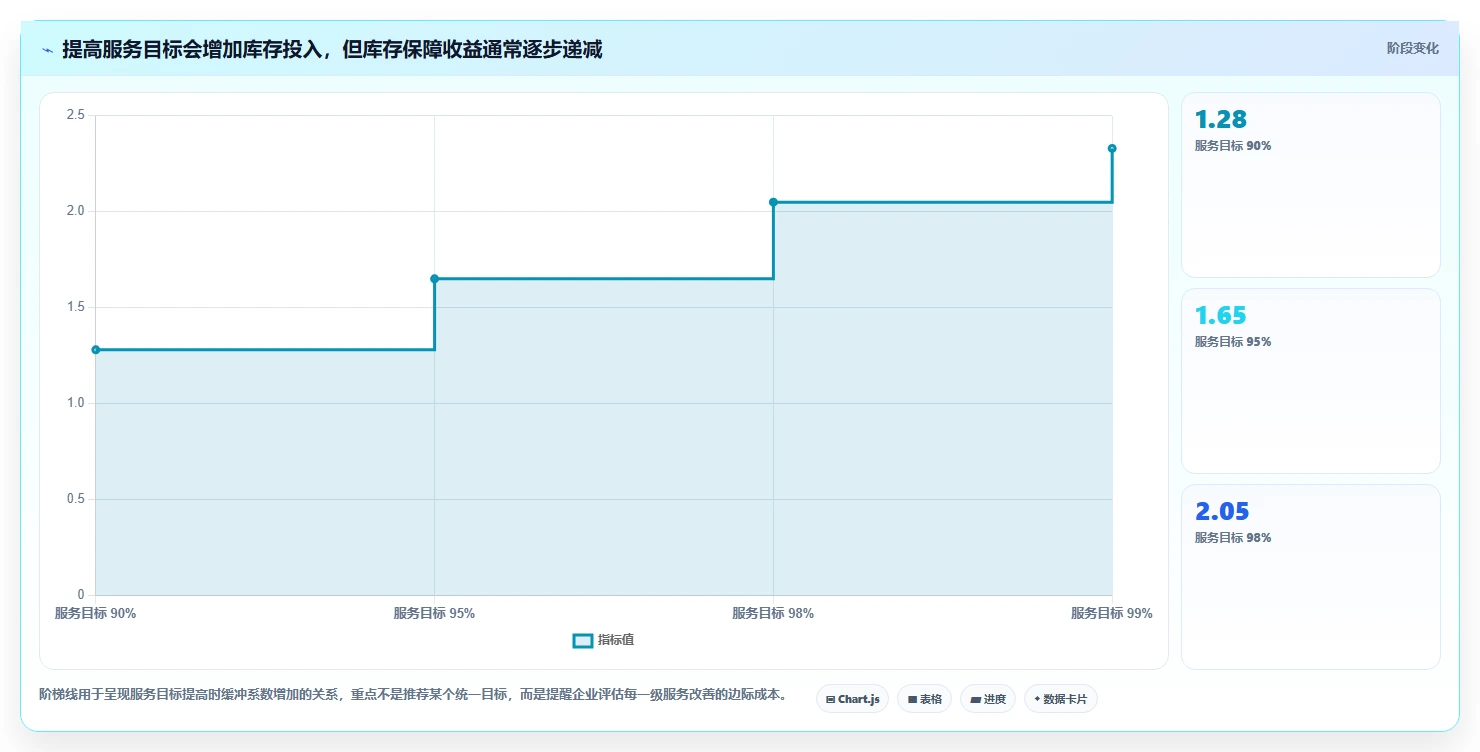This screenshot has width=1480, height=752.
Task: Click the y-axis value 2.5
Action: point(75,115)
